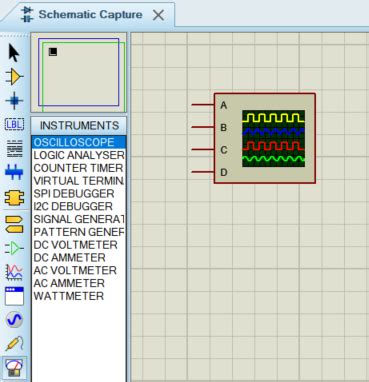This screenshot has width=369, height=382.
Task: Select the Active Popup Mode tool
Action: point(14,296)
